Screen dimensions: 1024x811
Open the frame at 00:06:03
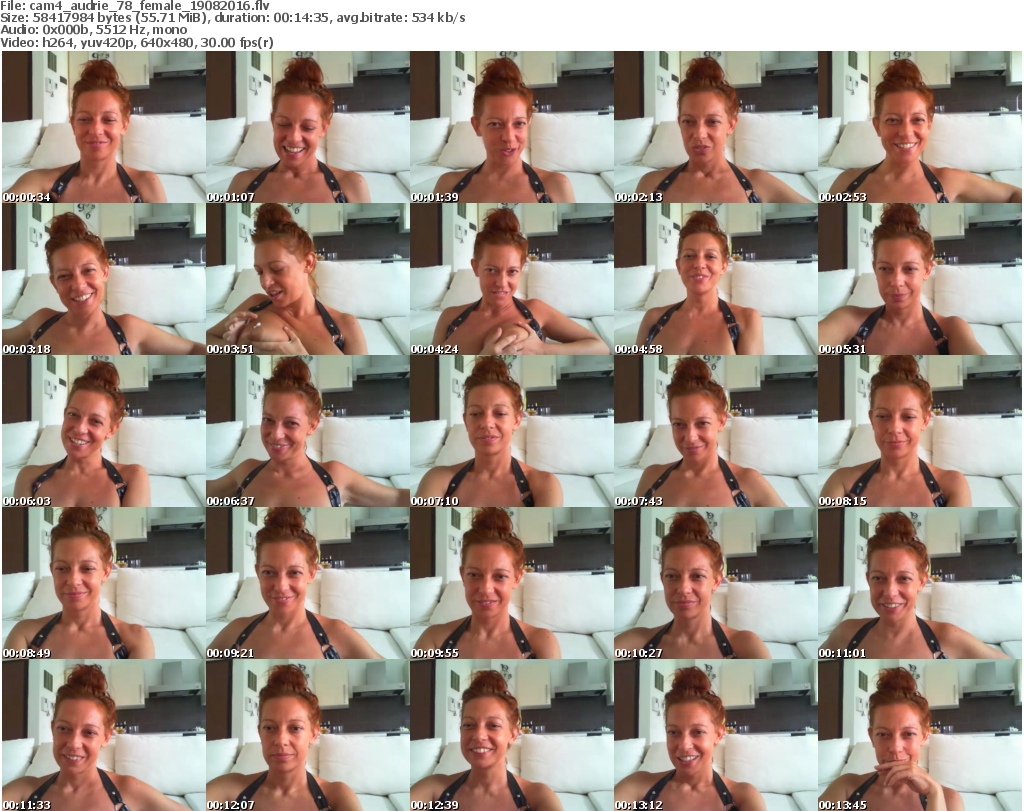[104, 431]
